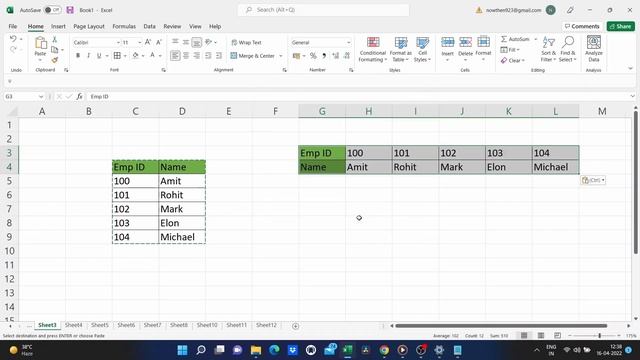Viewport: 640px width, 360px height.
Task: Apply borders with the Borders icon
Action: coord(117,56)
